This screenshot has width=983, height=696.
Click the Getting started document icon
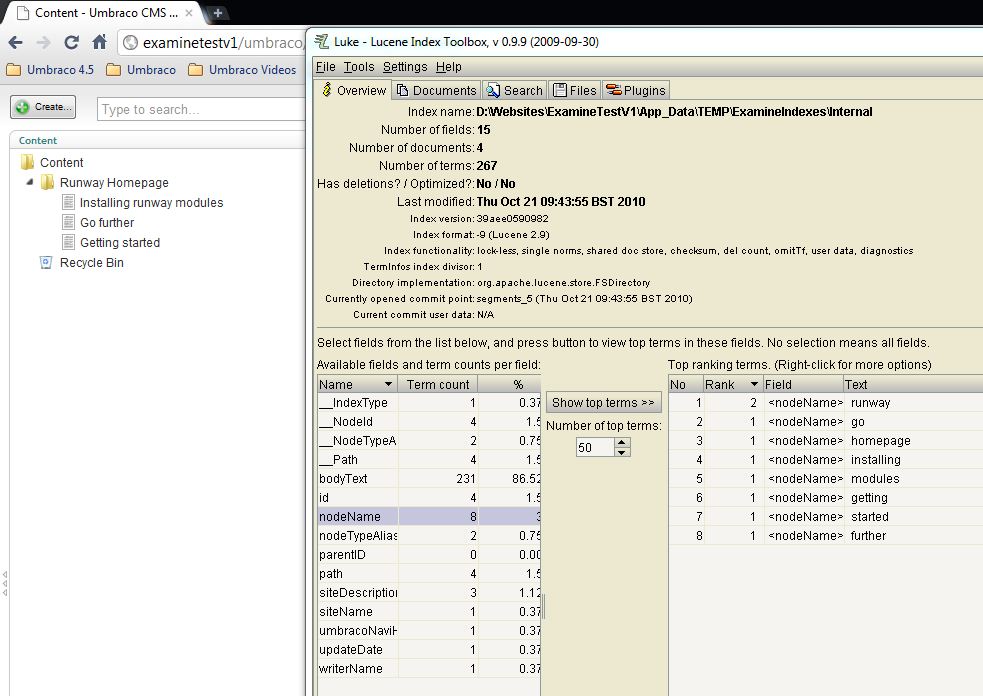click(68, 242)
